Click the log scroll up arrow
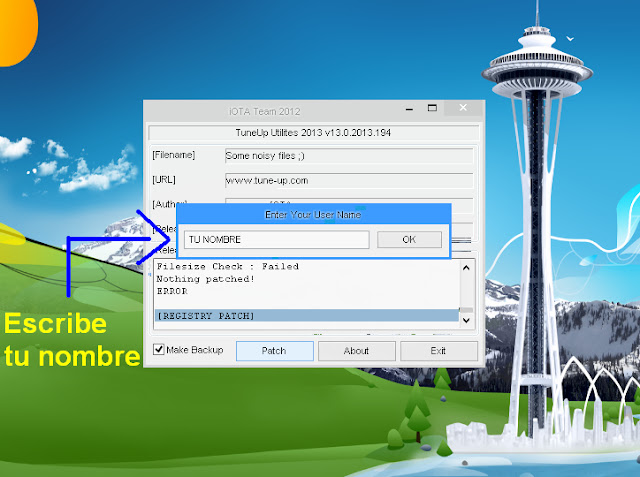The width and height of the screenshot is (640, 477). pyautogui.click(x=466, y=268)
